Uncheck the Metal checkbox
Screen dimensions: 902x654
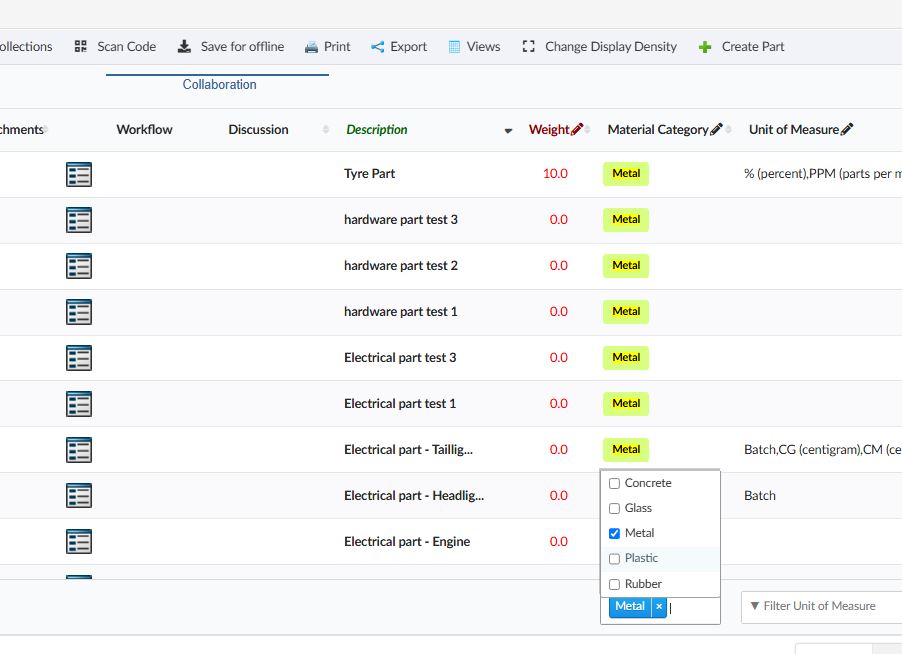click(615, 533)
